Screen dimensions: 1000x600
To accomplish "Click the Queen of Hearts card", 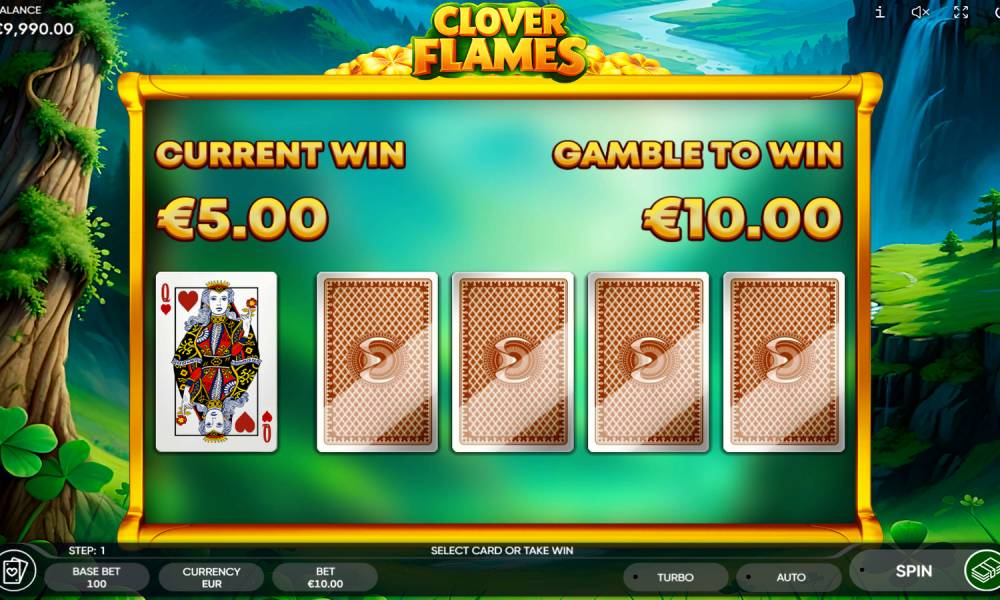I will (x=216, y=362).
